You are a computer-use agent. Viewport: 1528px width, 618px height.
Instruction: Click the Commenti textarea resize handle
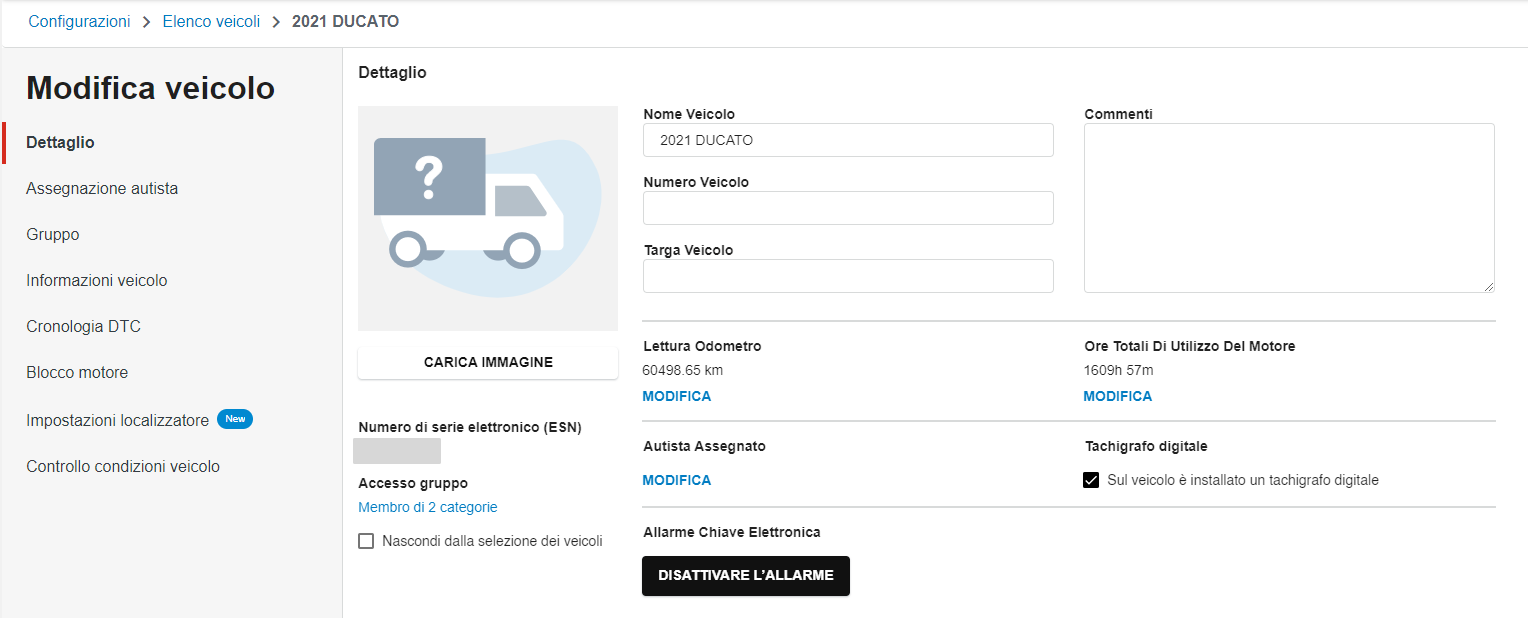click(1488, 286)
